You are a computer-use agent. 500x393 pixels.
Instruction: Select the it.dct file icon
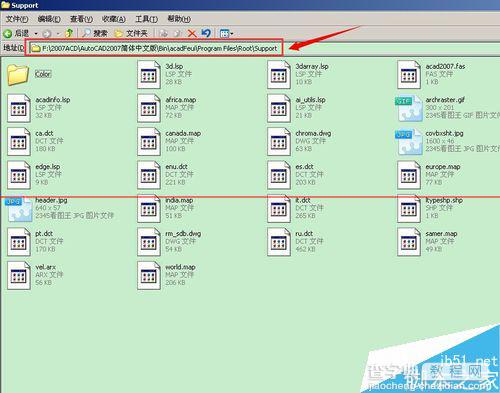click(x=279, y=209)
